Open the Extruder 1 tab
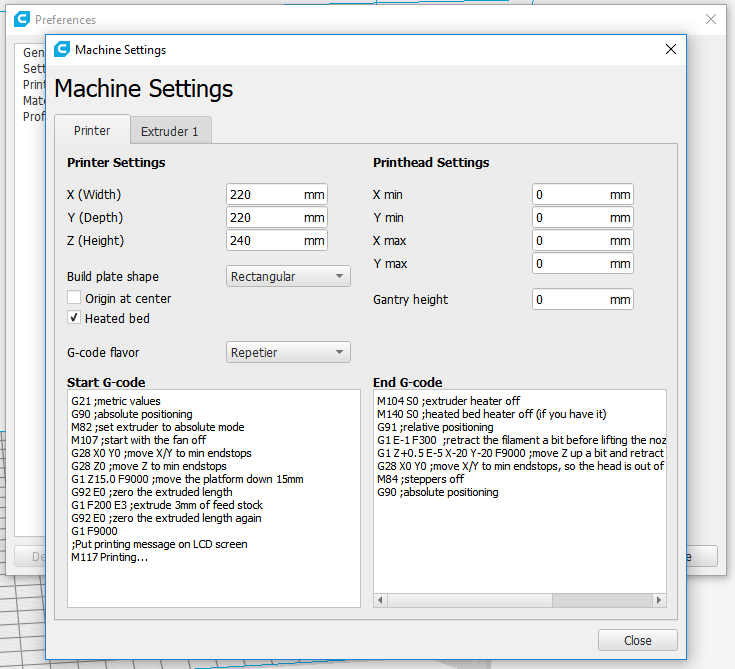 pos(170,131)
